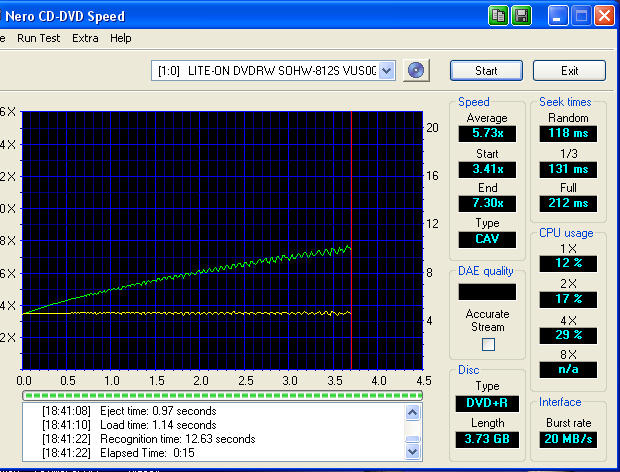This screenshot has height=472, width=620.
Task: Open the LITE-ON DVDRW drive dropdown
Action: pyautogui.click(x=386, y=71)
